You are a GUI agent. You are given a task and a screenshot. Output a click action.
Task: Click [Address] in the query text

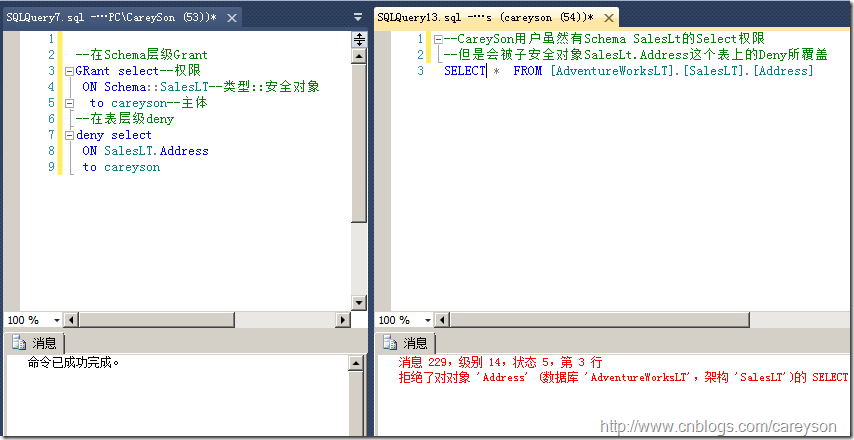coord(782,71)
